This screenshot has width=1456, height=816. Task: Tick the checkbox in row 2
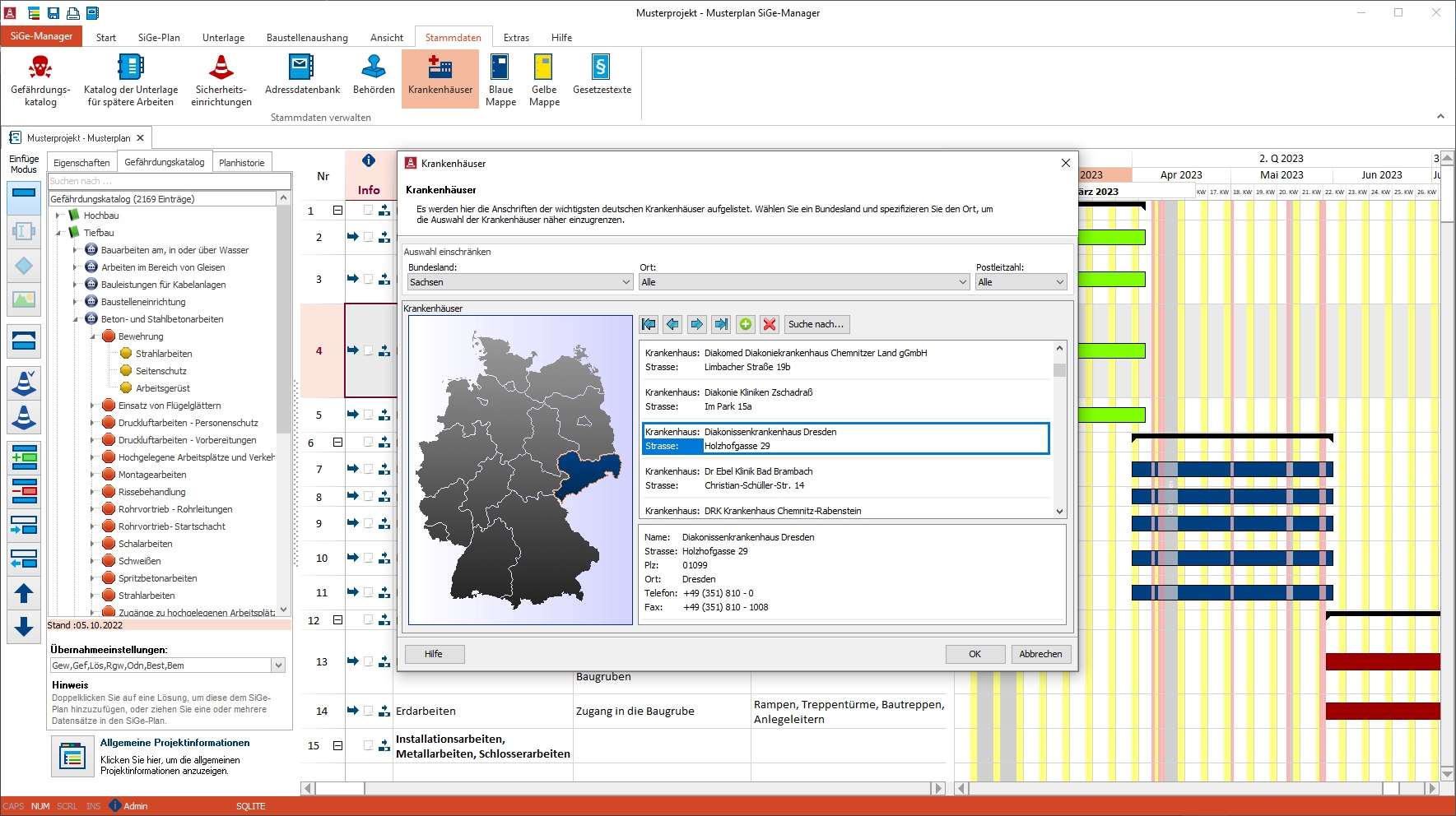(369, 237)
